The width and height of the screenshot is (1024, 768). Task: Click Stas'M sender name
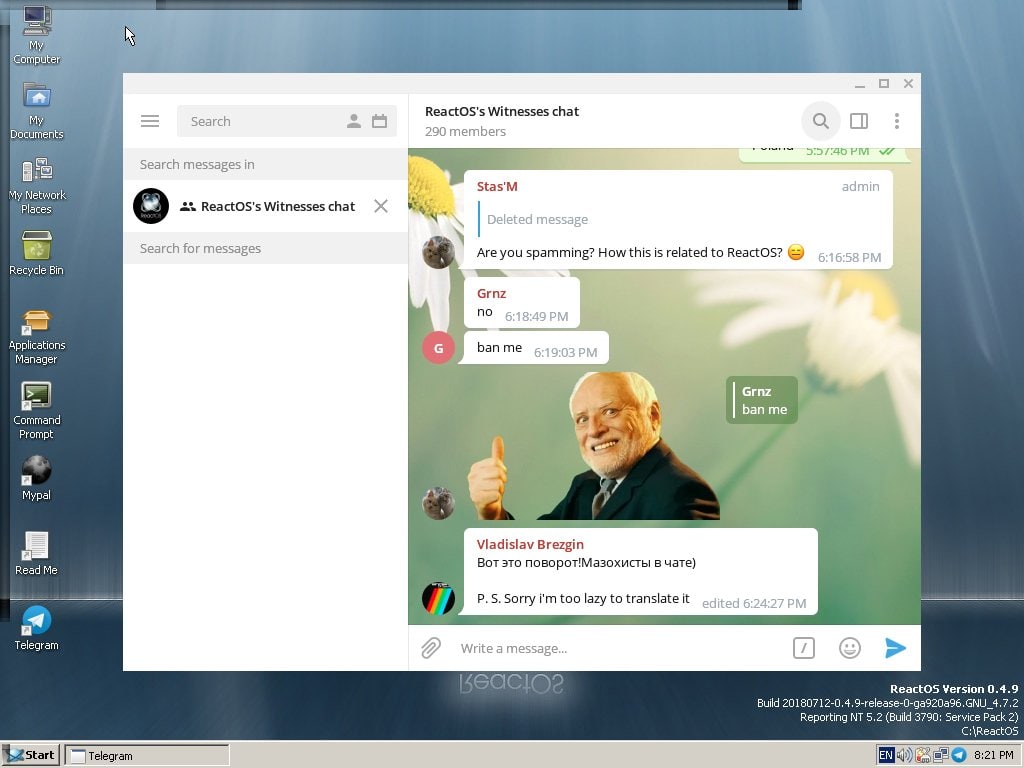(497, 186)
